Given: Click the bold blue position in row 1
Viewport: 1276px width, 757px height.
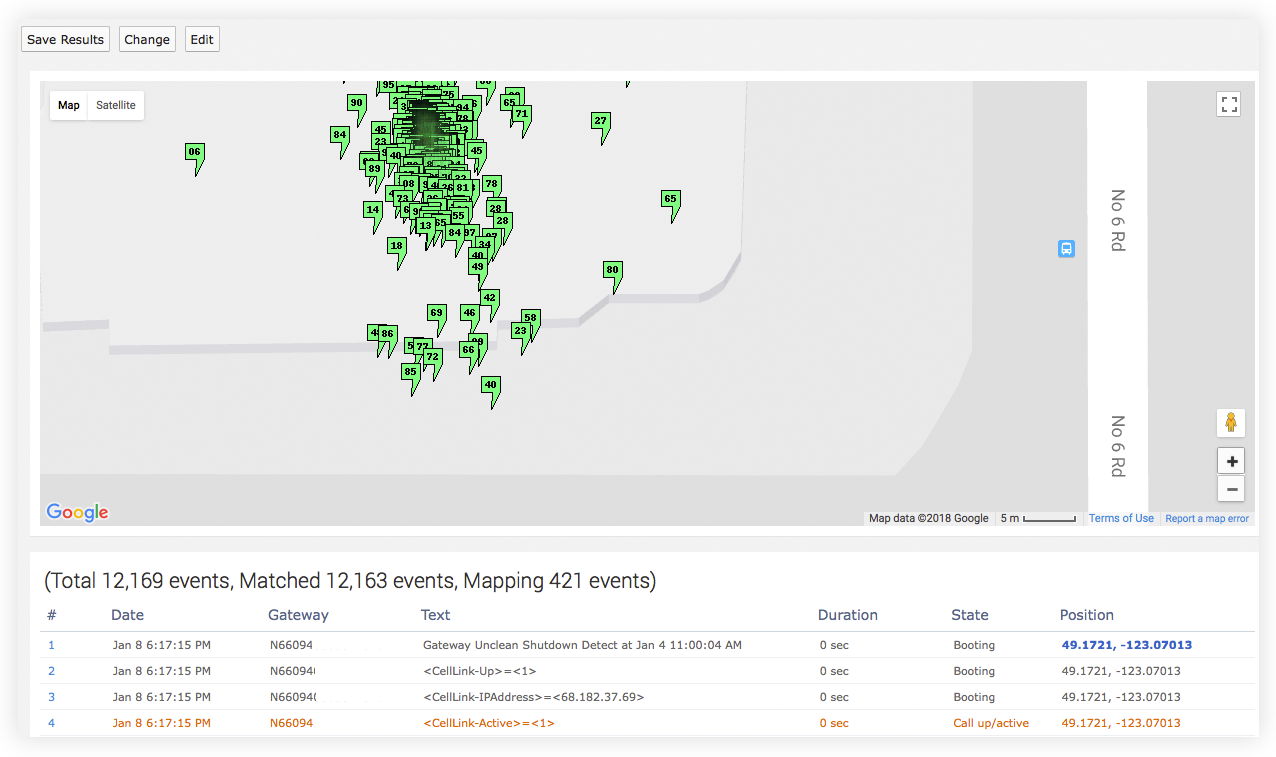Looking at the screenshot, I should pyautogui.click(x=1127, y=645).
